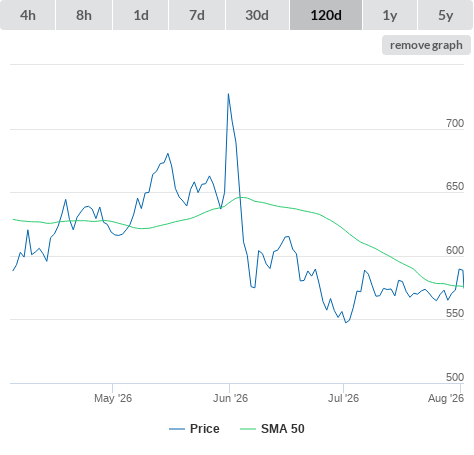Select the 4h time range tab
The height and width of the screenshot is (455, 474).
[28, 15]
